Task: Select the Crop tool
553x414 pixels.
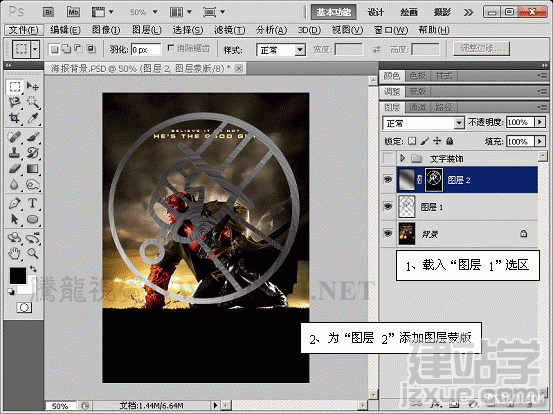Action: point(14,118)
